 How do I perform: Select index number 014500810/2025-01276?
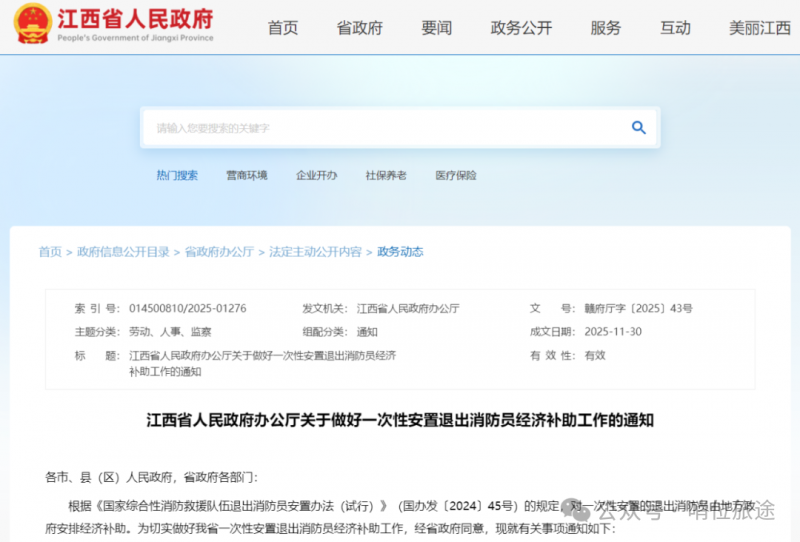tap(188, 308)
